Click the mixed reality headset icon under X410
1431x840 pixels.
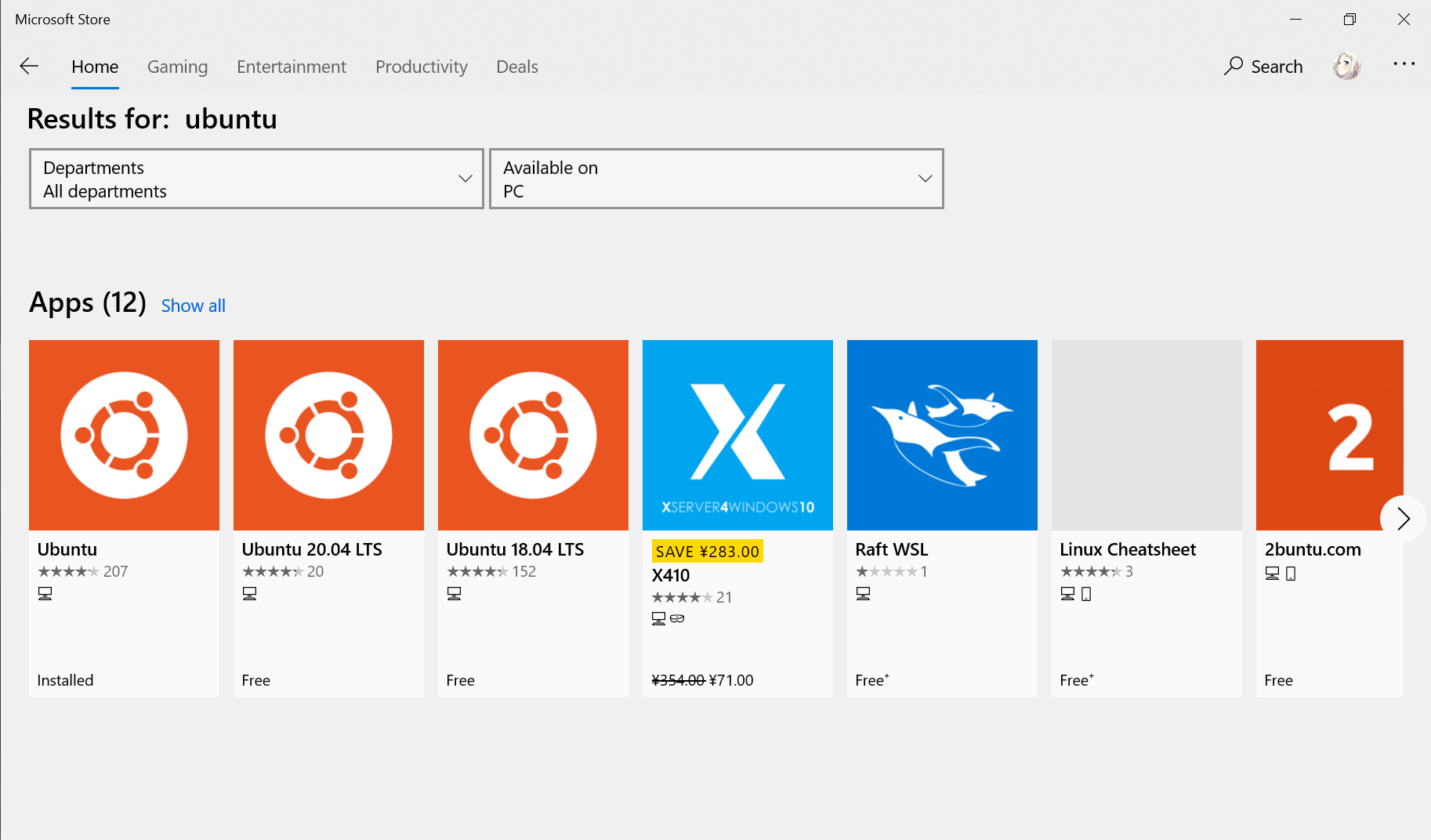click(x=677, y=619)
